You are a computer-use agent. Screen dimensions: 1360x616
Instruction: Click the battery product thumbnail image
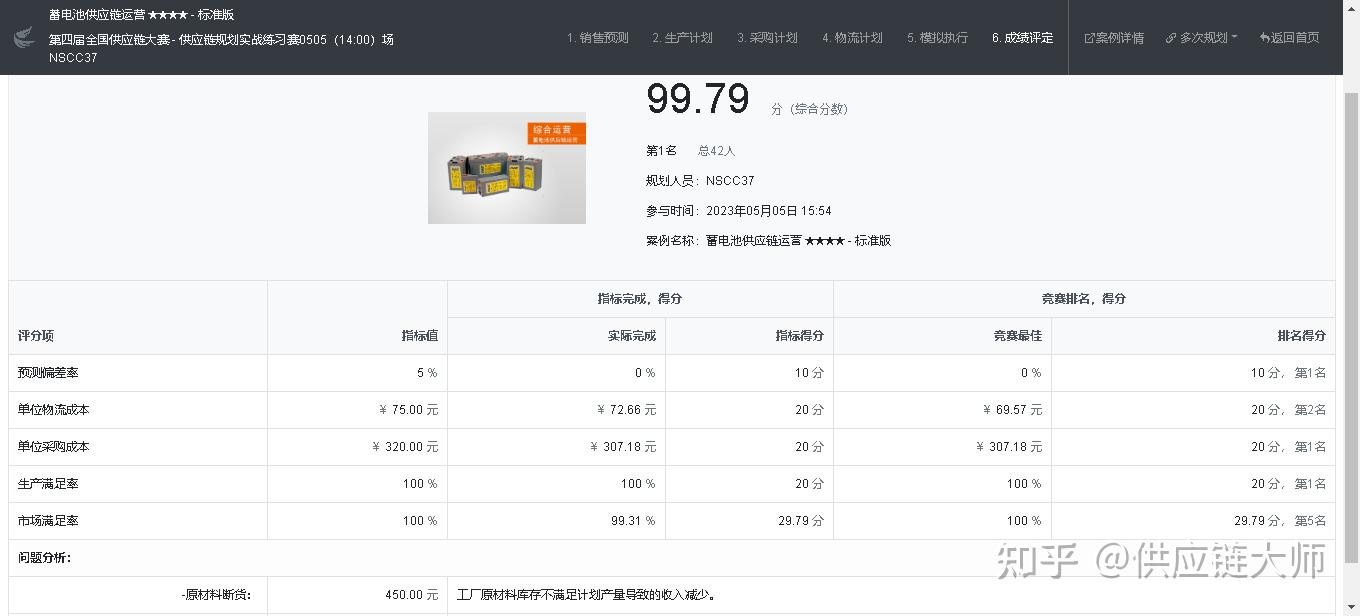pos(507,168)
